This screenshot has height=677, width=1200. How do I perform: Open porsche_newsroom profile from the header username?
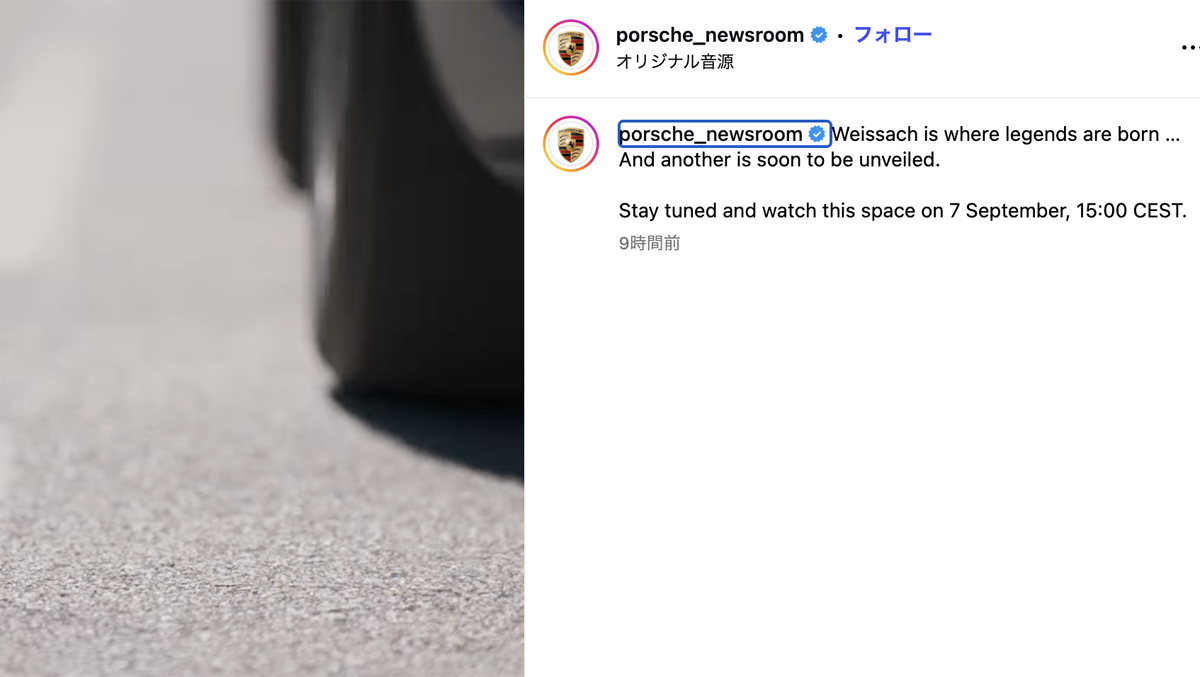(x=710, y=35)
